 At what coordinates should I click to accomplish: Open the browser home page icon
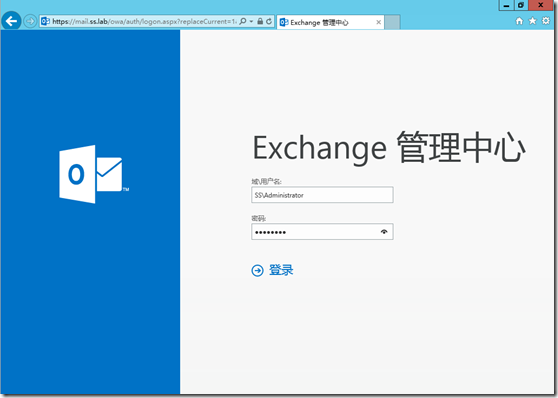pos(519,21)
